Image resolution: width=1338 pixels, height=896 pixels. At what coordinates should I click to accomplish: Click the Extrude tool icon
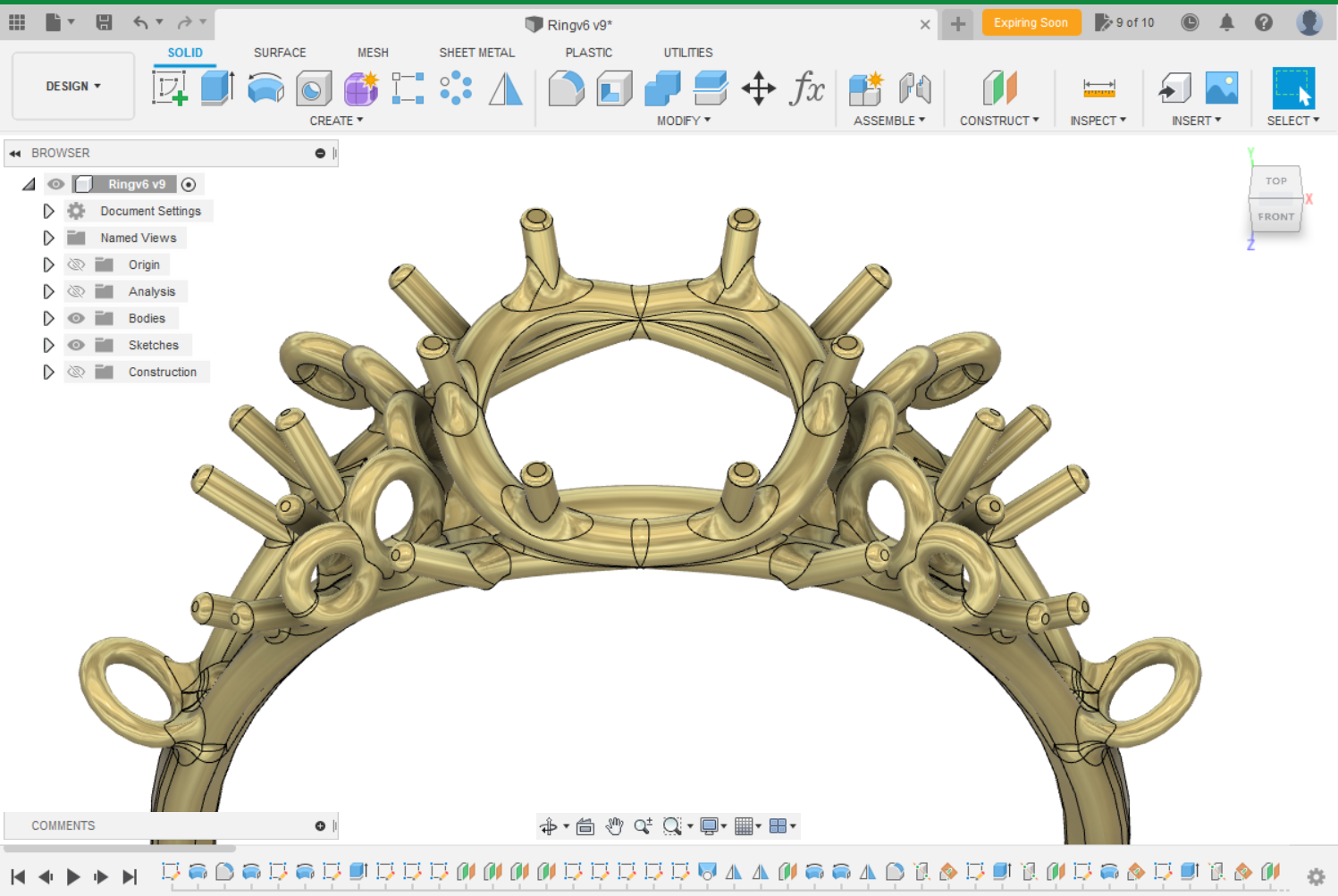click(217, 88)
